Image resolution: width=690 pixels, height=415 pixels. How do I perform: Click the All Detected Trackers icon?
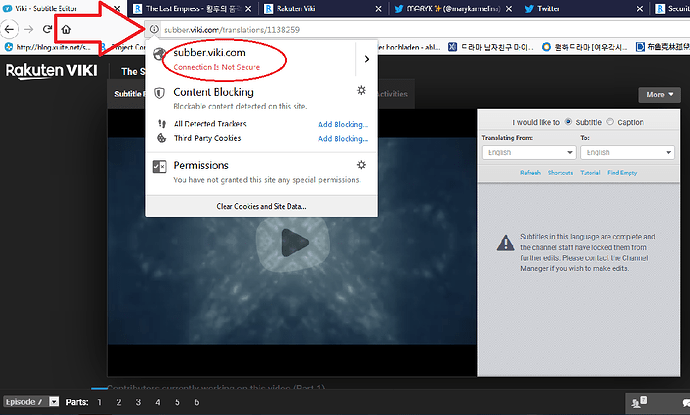(161, 124)
